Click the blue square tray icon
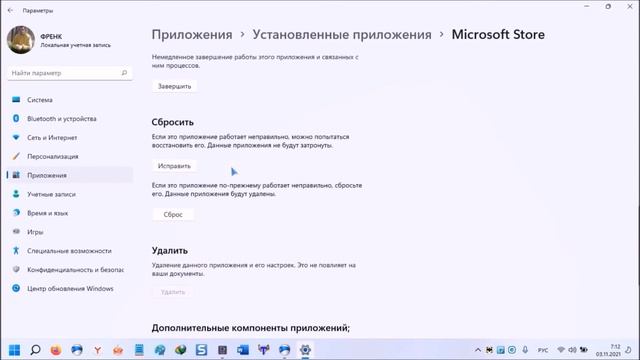 500,350
